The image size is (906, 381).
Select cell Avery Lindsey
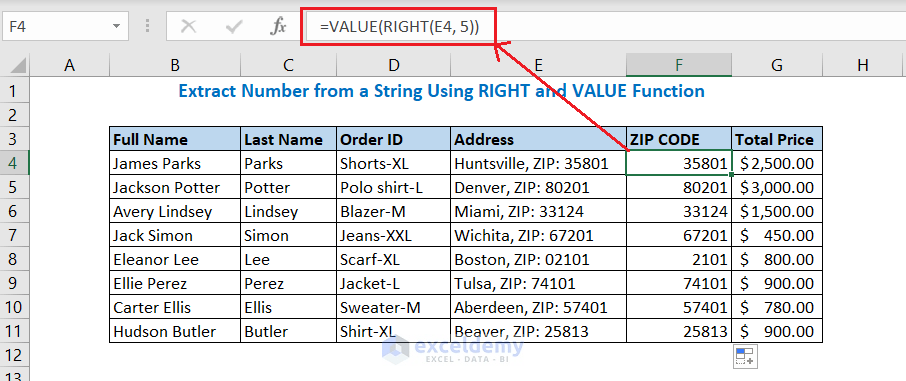(175, 211)
